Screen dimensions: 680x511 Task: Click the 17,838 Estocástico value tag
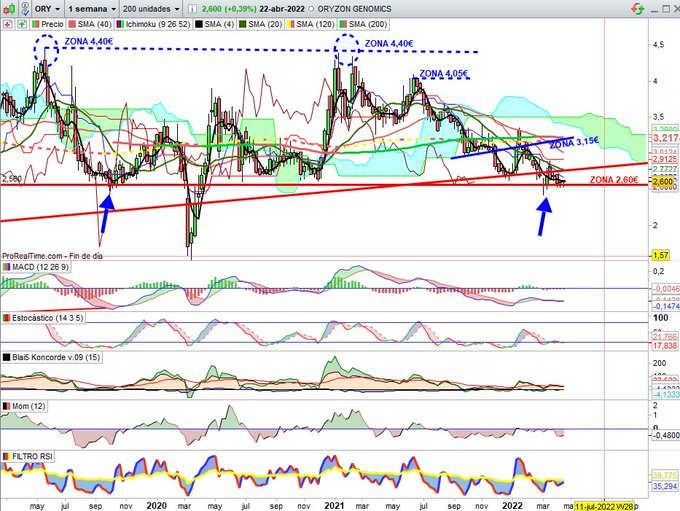[666, 345]
